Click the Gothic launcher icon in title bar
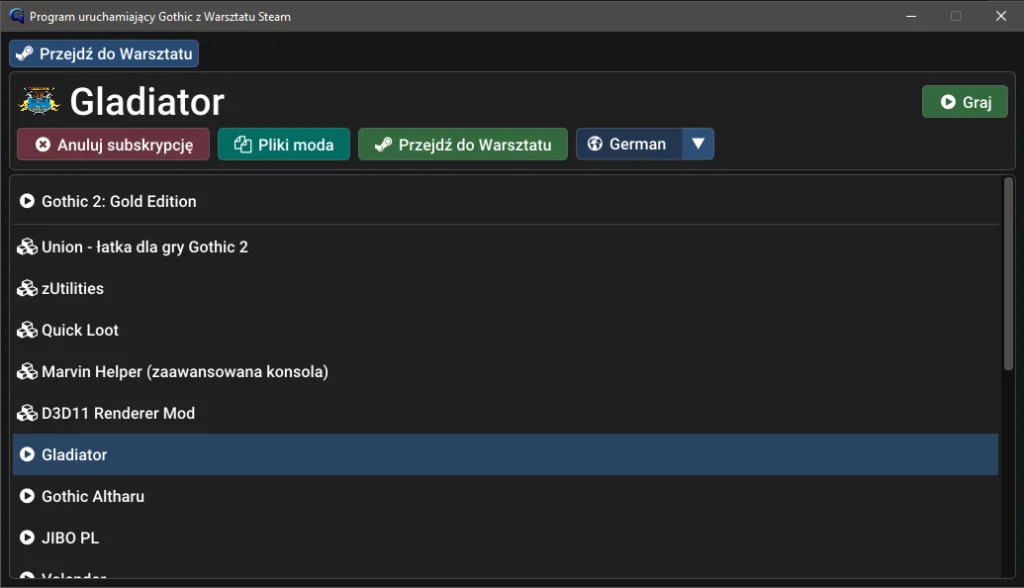 click(x=16, y=16)
